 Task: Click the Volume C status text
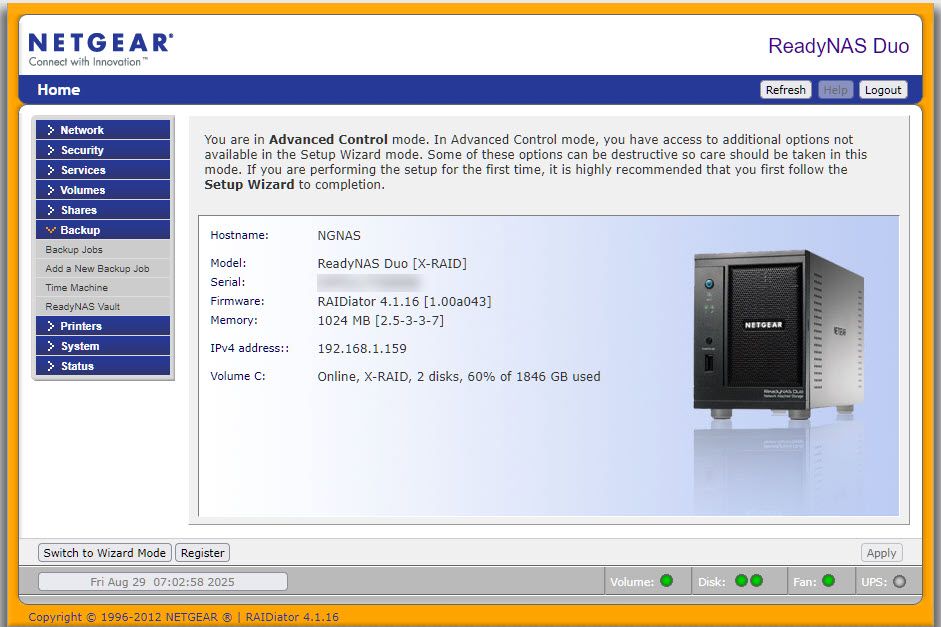tap(458, 377)
